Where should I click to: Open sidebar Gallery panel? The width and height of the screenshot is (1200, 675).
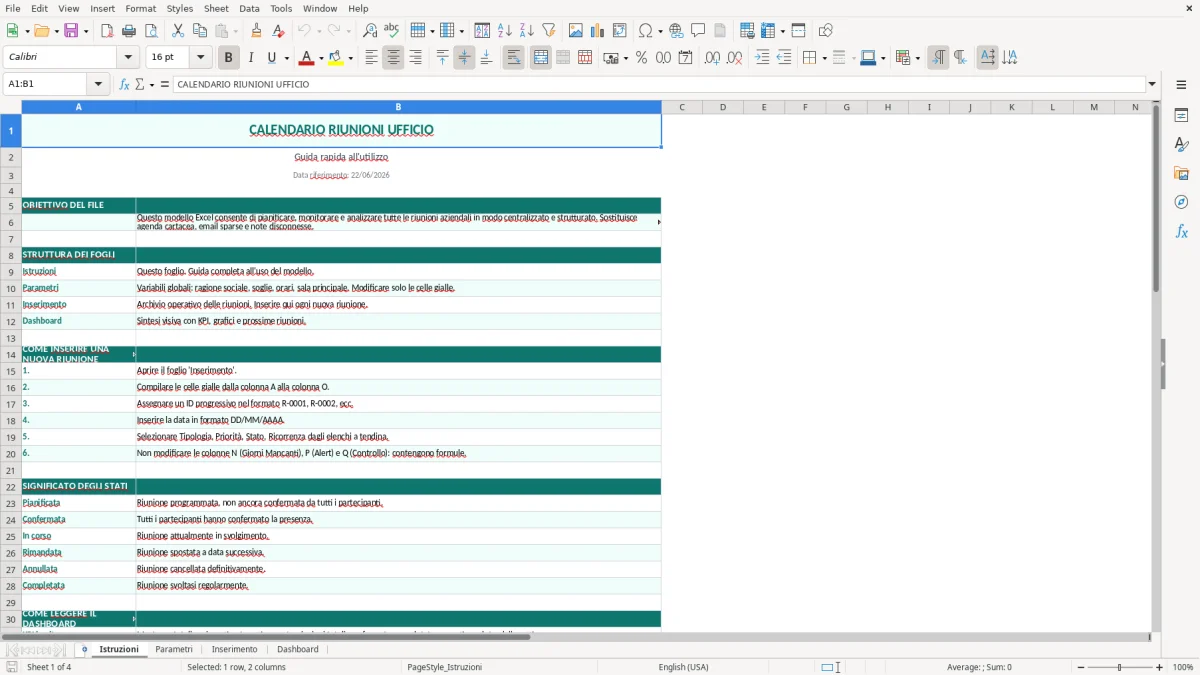tap(1181, 174)
